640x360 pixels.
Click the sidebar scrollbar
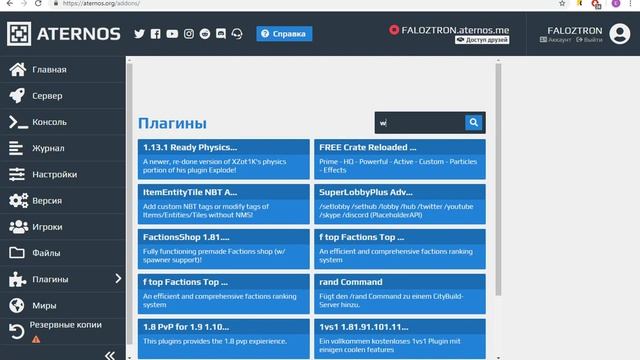coord(130,204)
